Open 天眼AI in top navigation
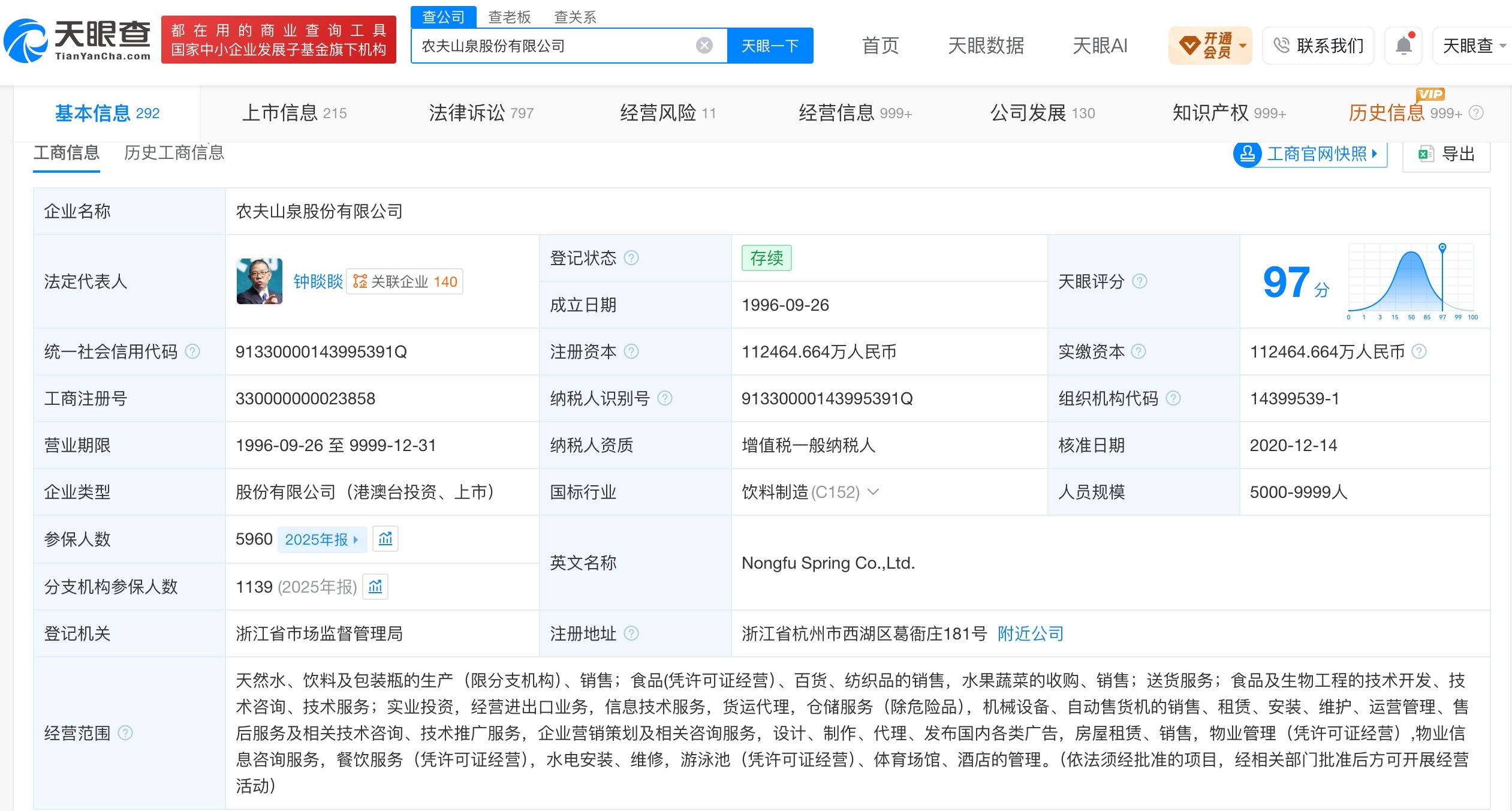This screenshot has width=1512, height=811. (1100, 46)
